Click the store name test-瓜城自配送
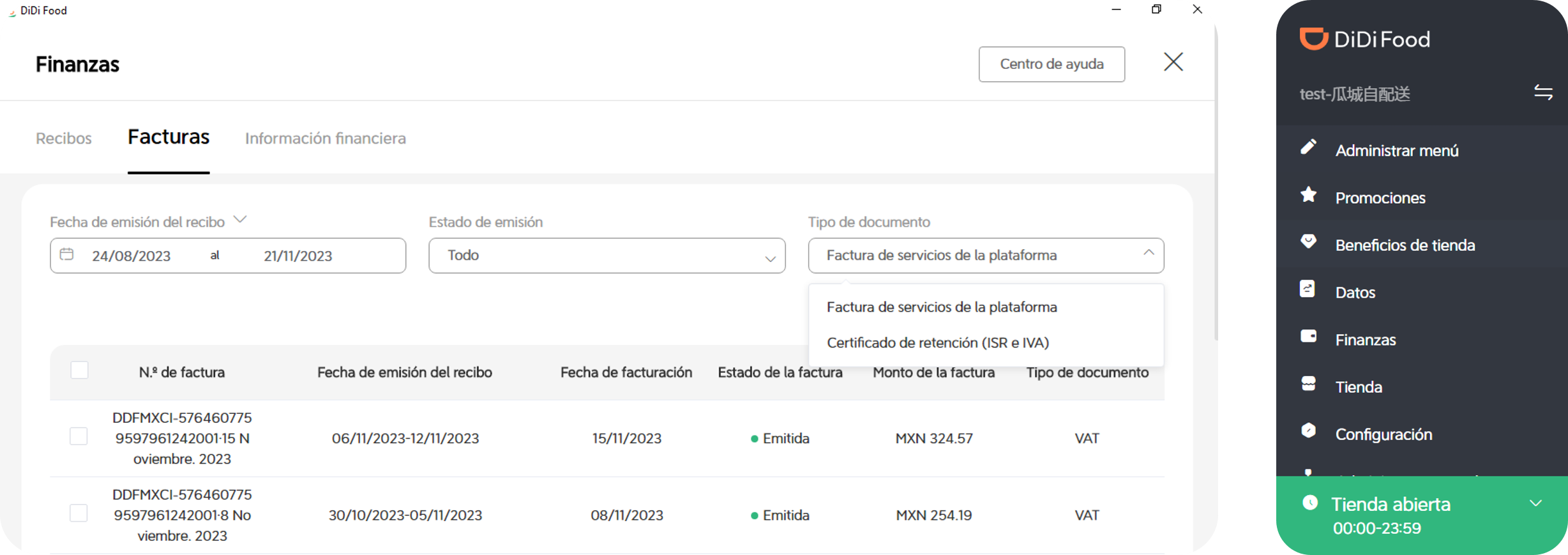Screen dimensions: 1568x555 (x=1355, y=94)
